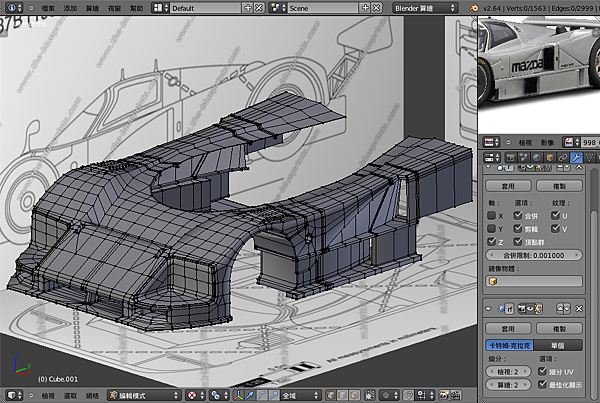Uncheck the 頂點群 option
The image size is (600, 403).
pyautogui.click(x=518, y=241)
